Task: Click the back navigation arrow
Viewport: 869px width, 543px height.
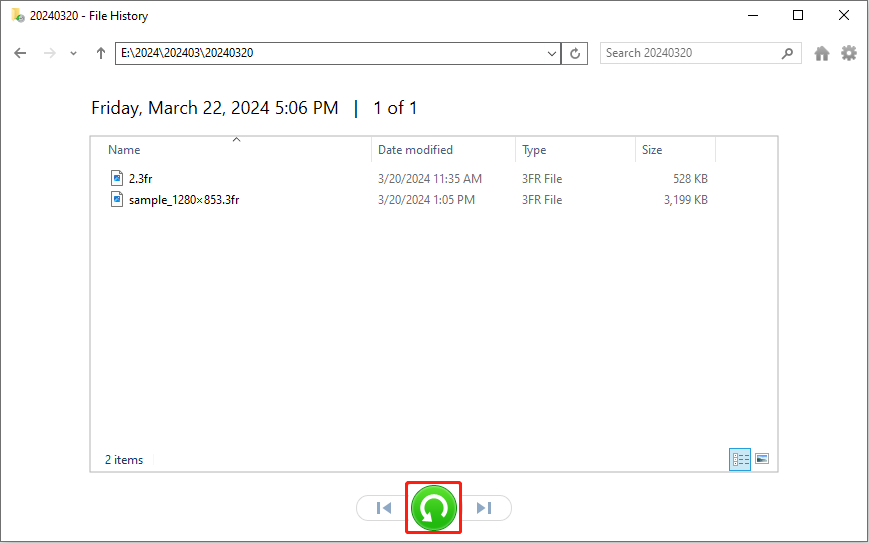Action: click(20, 53)
